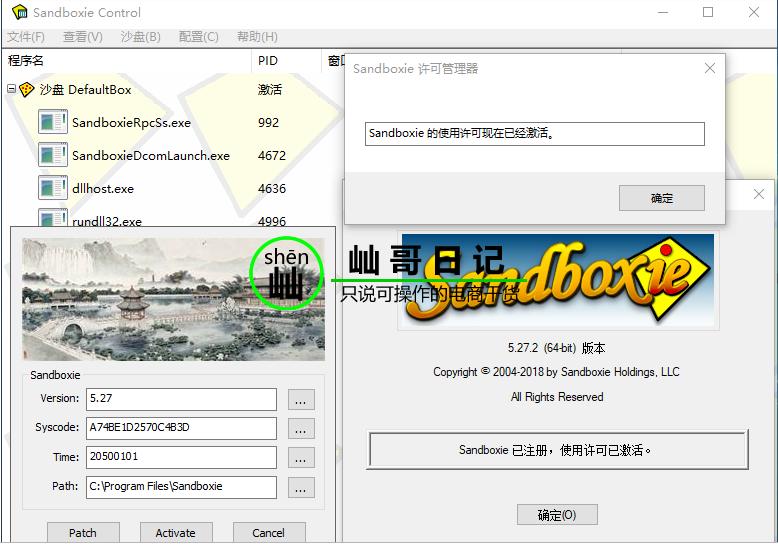778x546 pixels.
Task: Click the rundll32.exe process icon
Action: [x=53, y=217]
